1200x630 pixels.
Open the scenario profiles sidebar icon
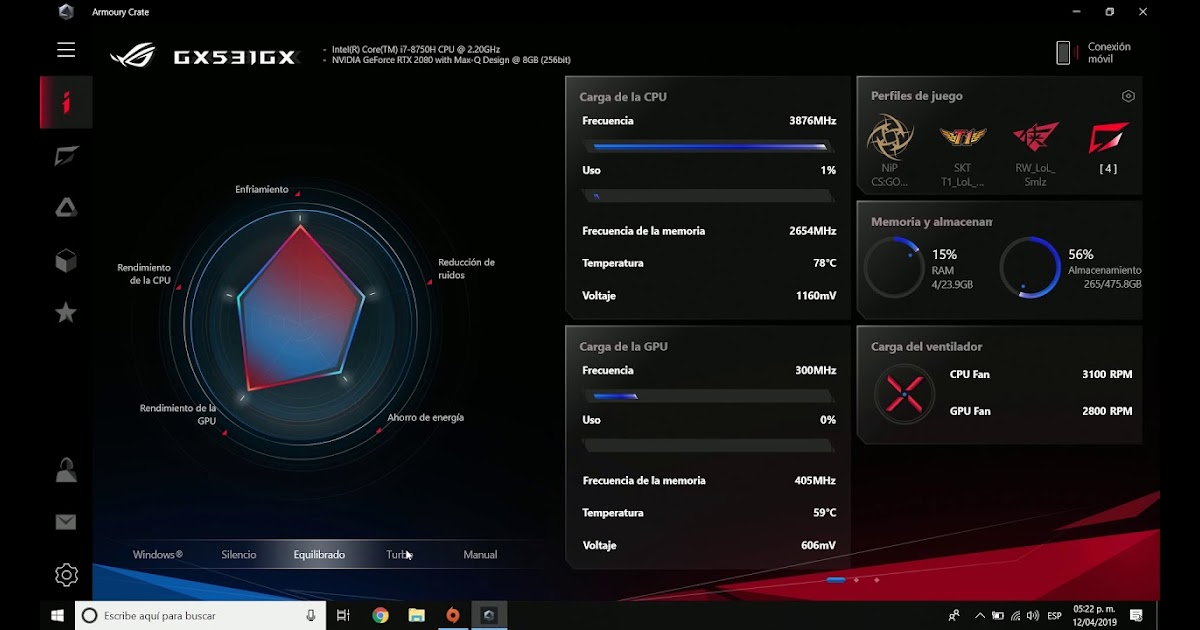point(66,156)
